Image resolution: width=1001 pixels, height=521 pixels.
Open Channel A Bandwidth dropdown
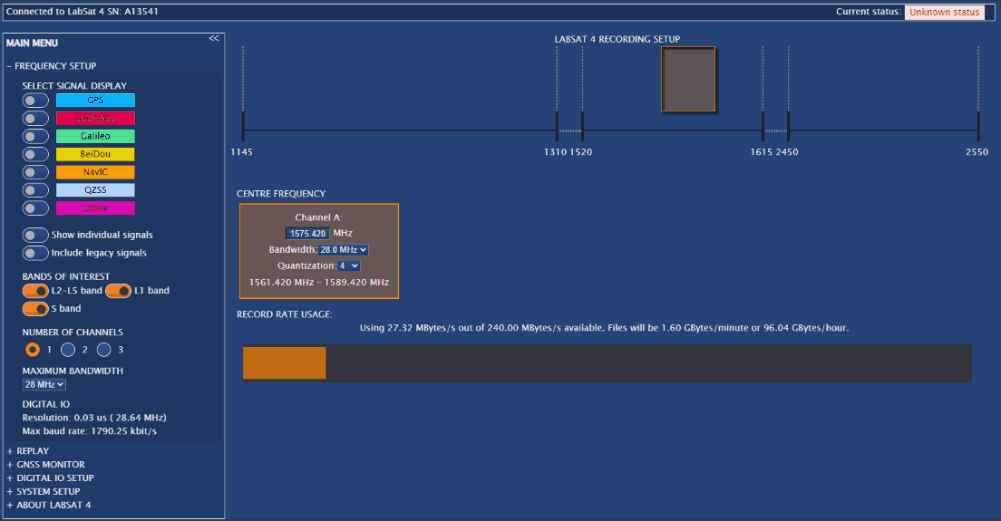(343, 250)
